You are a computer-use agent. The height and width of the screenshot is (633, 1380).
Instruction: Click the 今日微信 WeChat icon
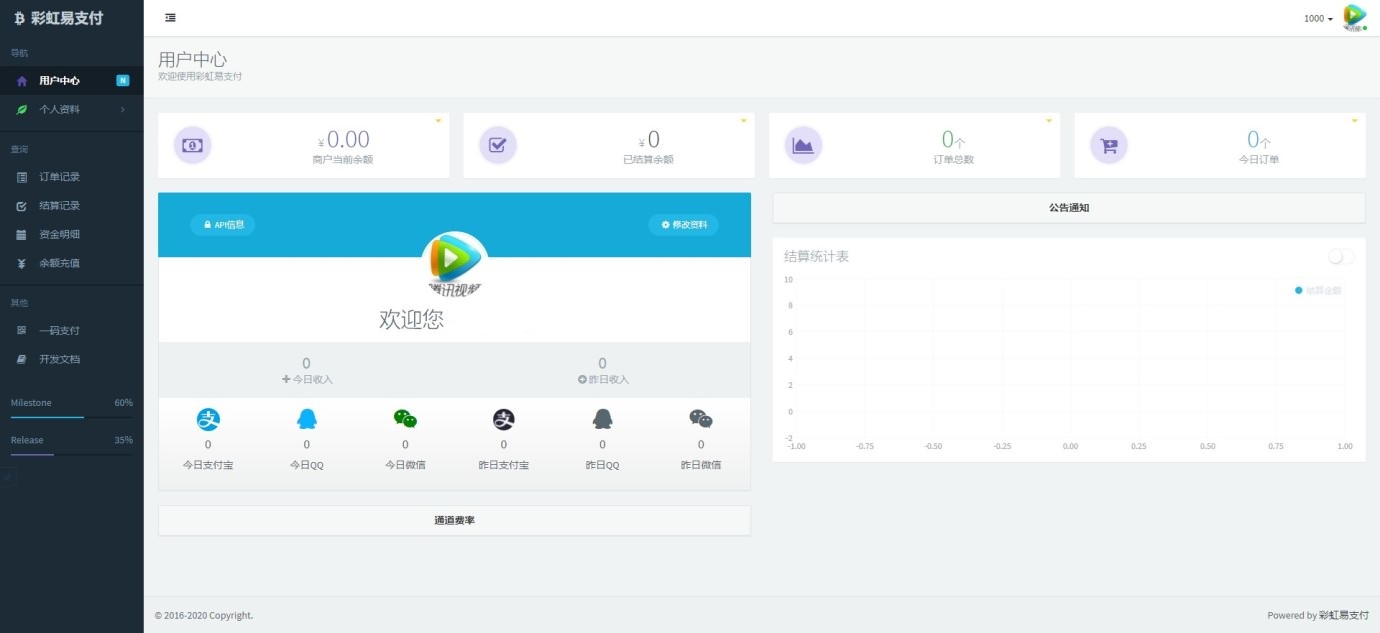coord(405,420)
